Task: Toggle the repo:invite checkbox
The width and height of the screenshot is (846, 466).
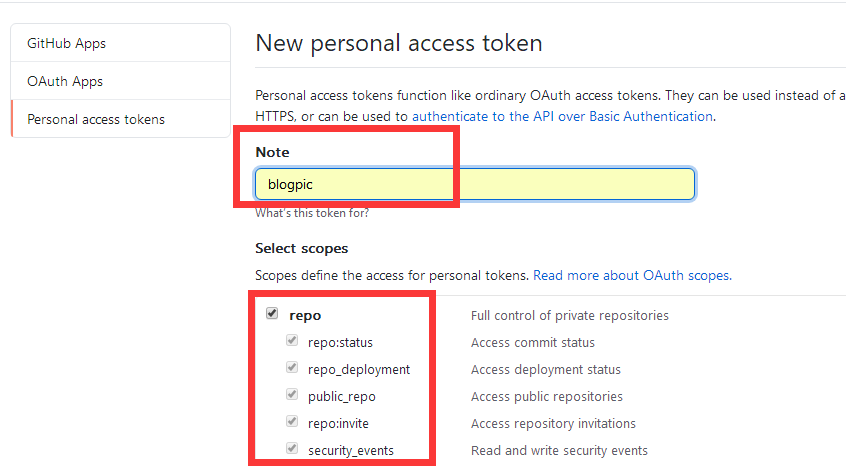Action: coord(292,421)
